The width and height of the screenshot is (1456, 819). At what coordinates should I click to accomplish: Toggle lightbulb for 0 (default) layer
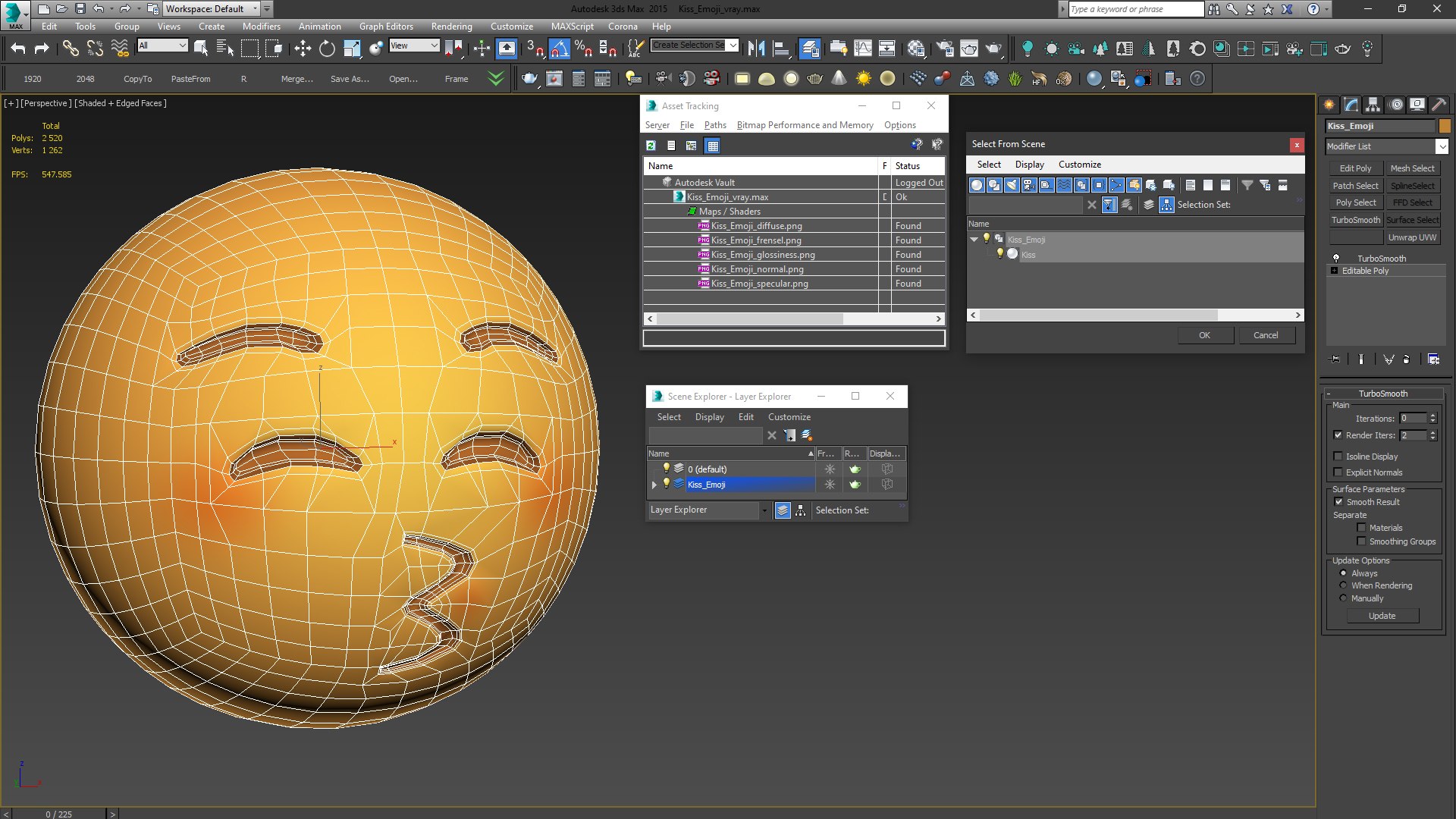[667, 469]
